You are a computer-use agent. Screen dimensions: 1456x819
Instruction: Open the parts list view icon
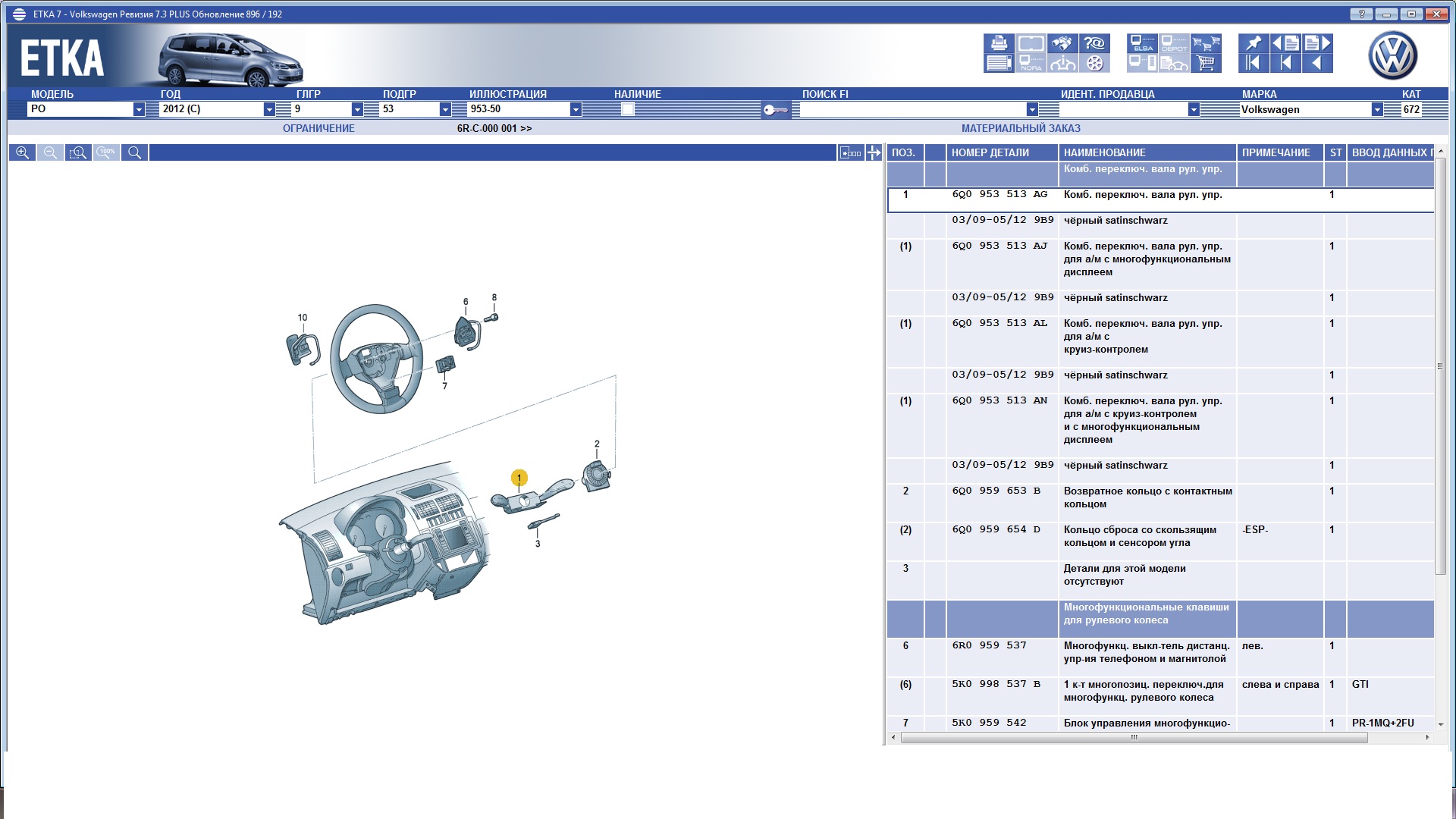tap(999, 63)
